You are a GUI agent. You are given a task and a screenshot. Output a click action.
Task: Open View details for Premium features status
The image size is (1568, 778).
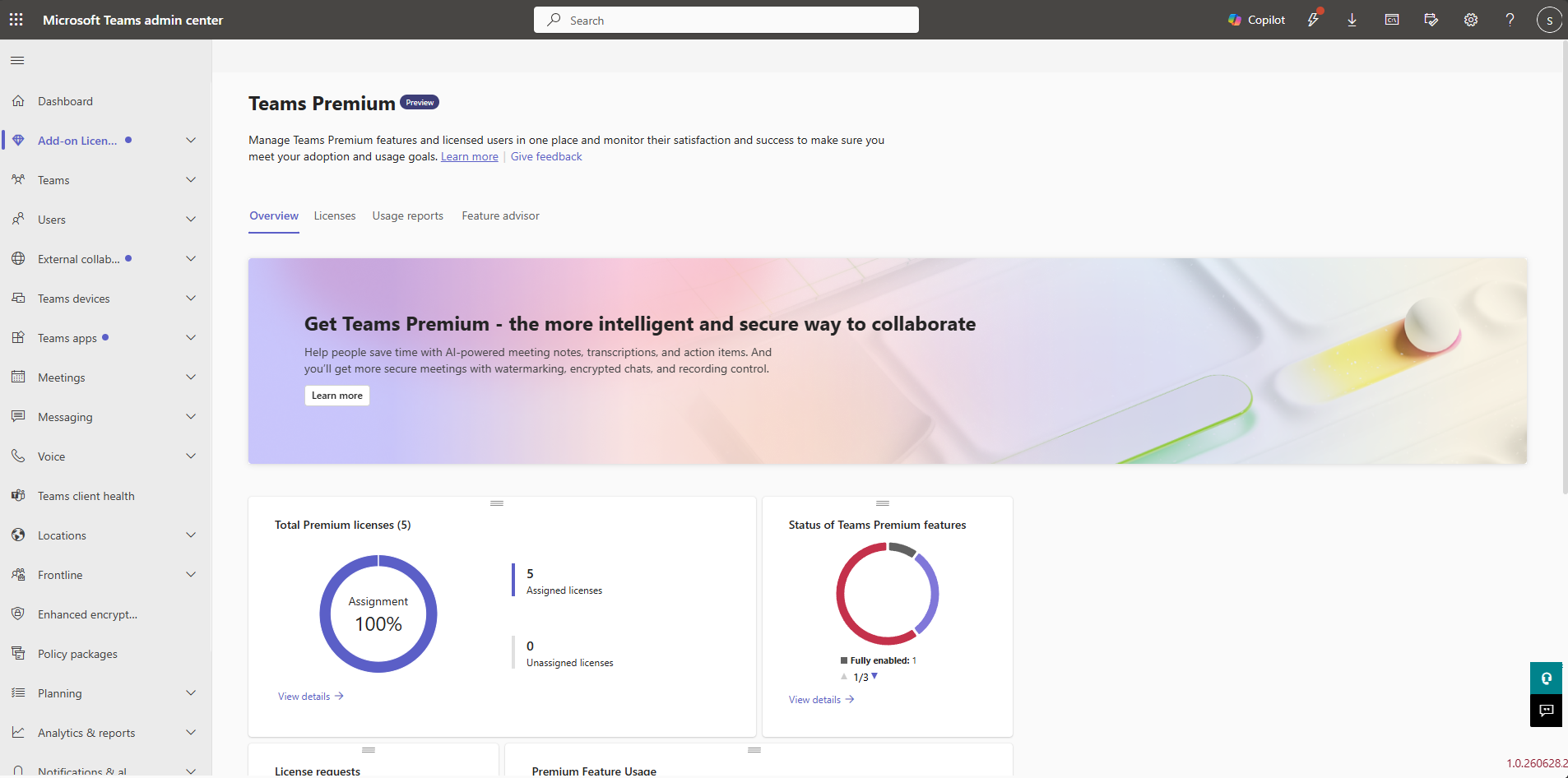coord(822,700)
